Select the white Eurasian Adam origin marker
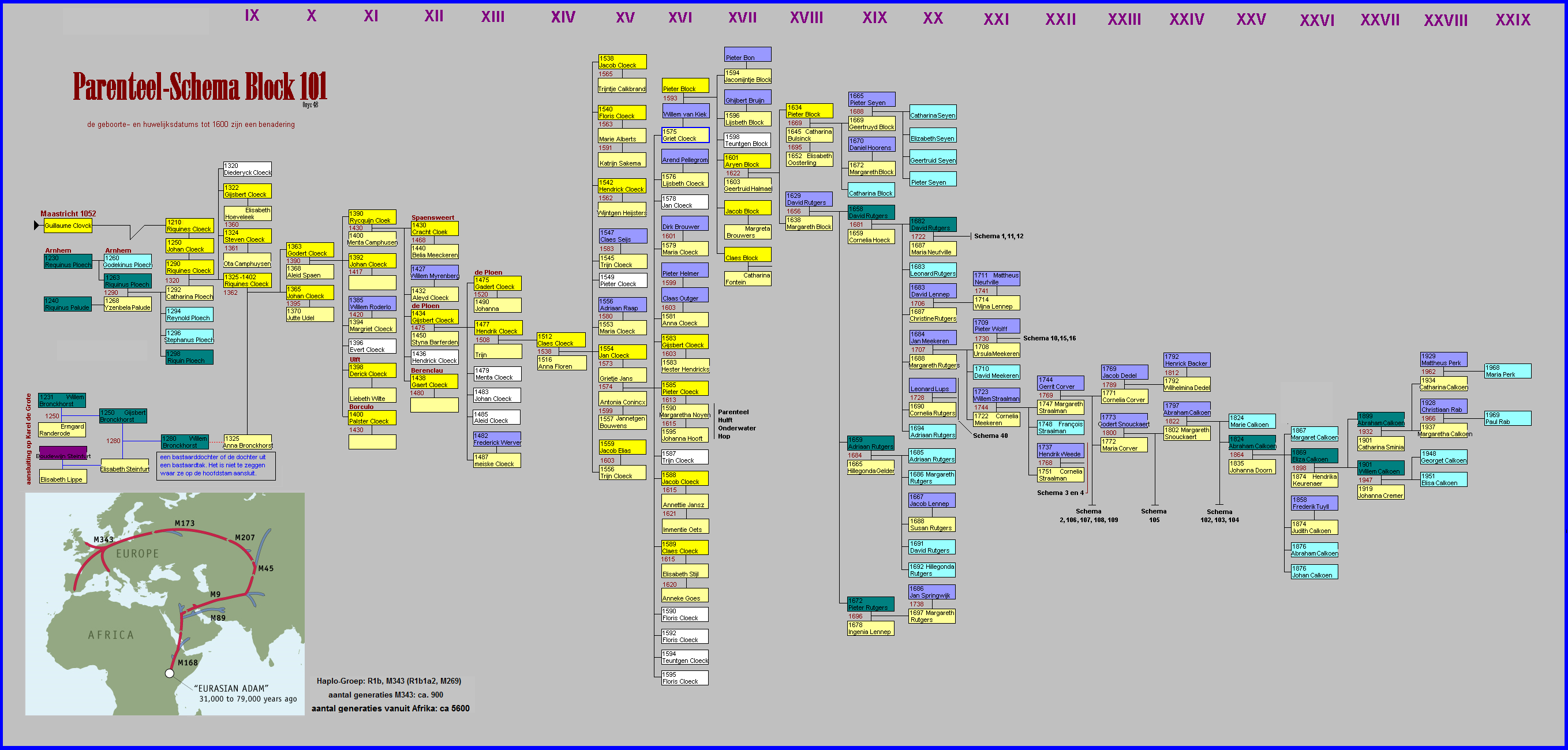Viewport: 1568px width, 750px height. pos(169,673)
